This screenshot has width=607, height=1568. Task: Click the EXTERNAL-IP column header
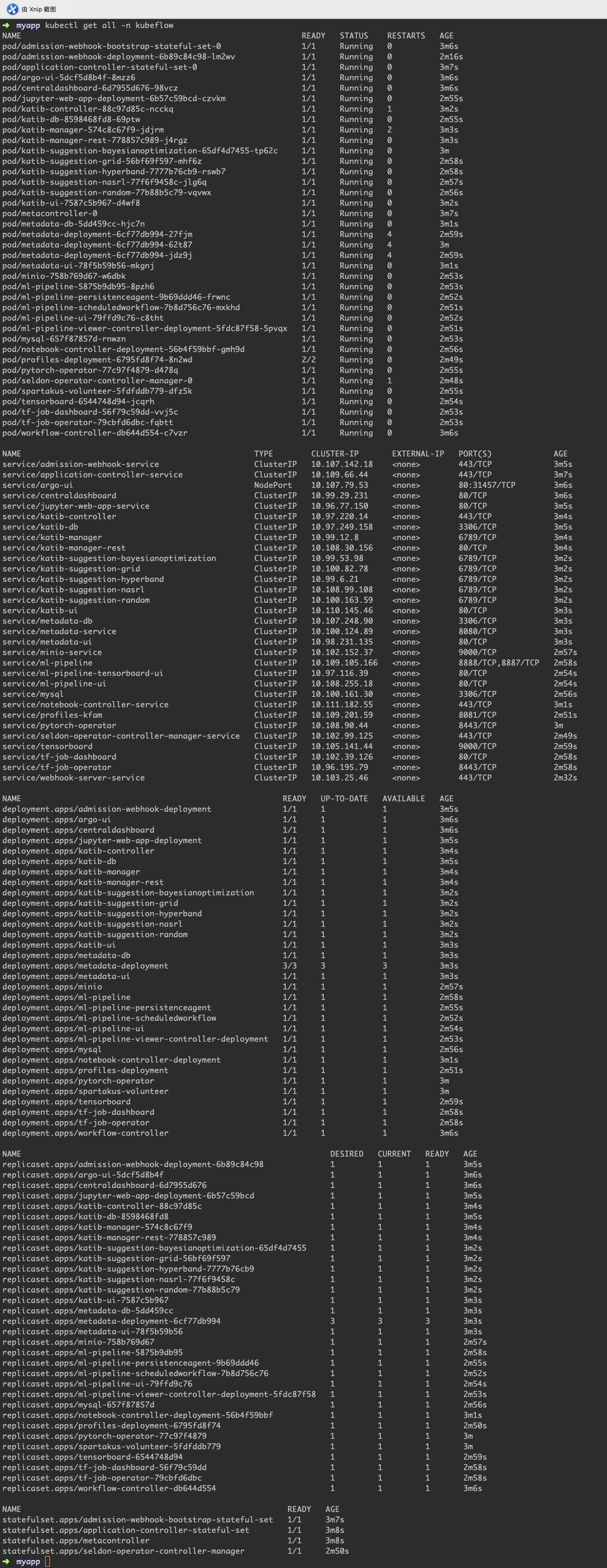pyautogui.click(x=418, y=454)
